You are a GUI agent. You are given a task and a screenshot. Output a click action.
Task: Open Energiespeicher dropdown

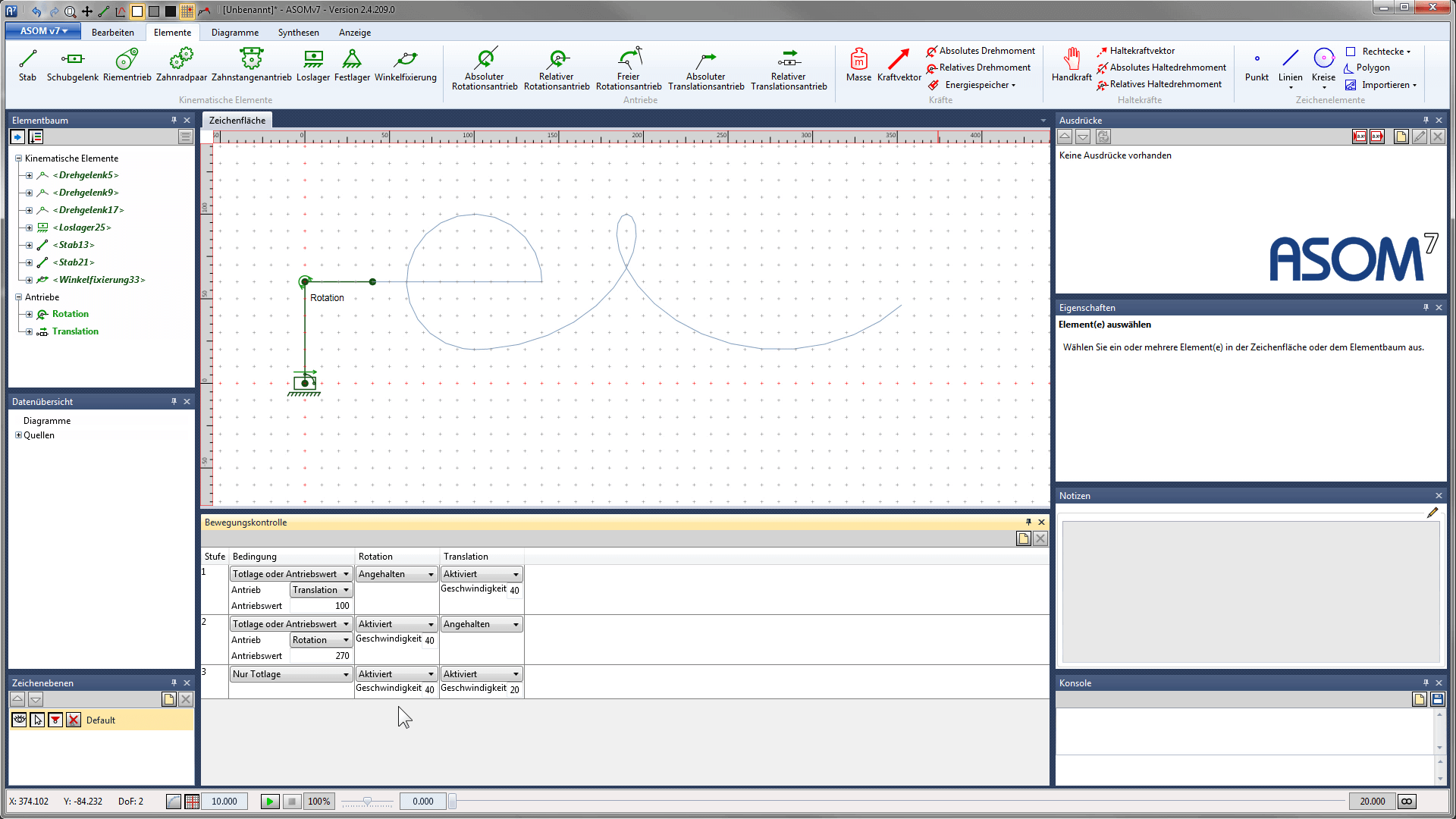click(x=974, y=85)
